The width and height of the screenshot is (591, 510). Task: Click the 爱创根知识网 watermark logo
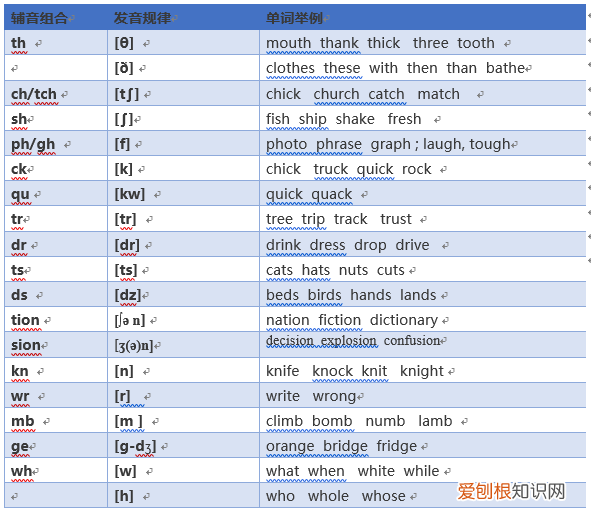point(511,492)
